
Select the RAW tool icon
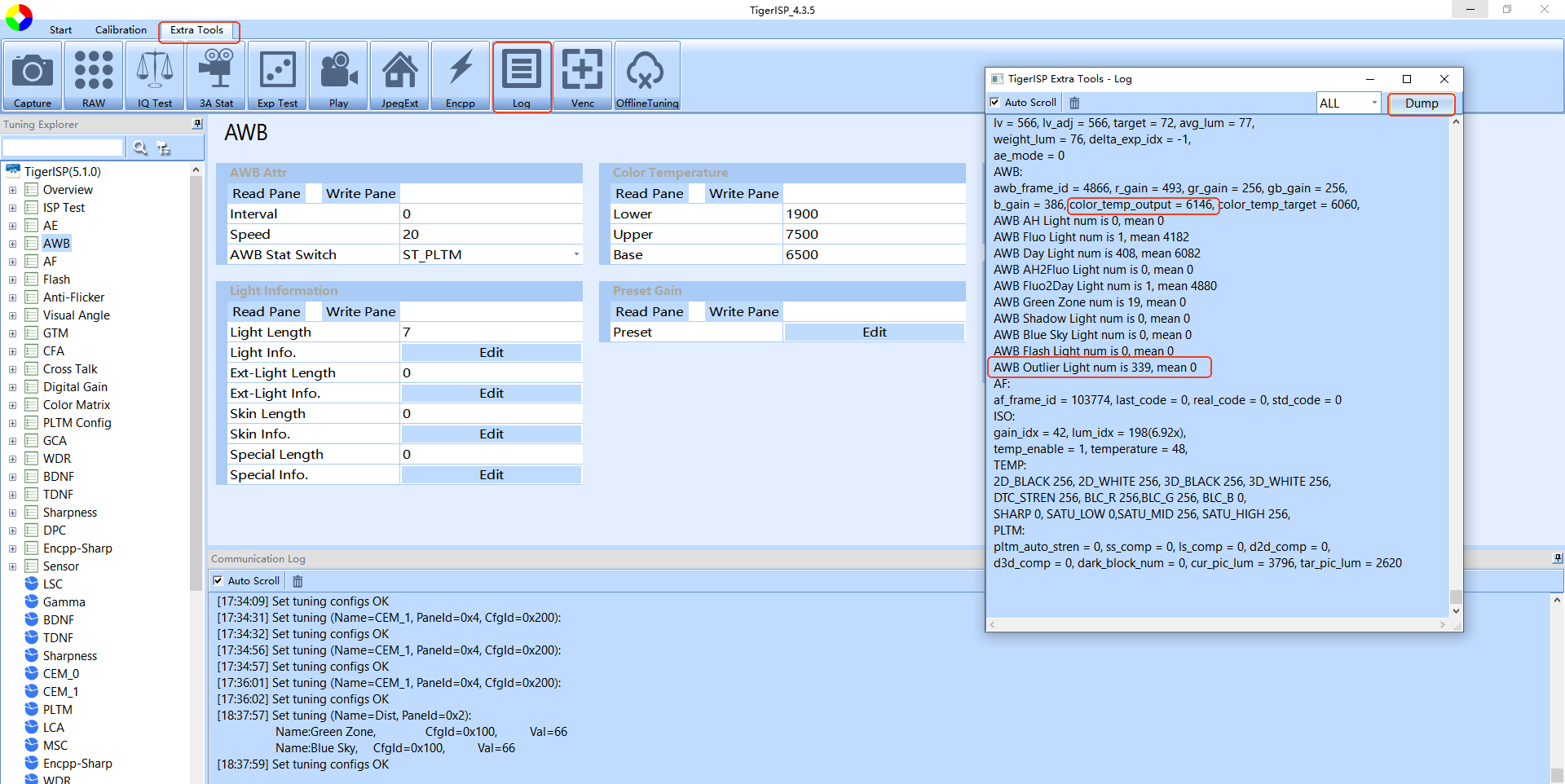pyautogui.click(x=94, y=76)
